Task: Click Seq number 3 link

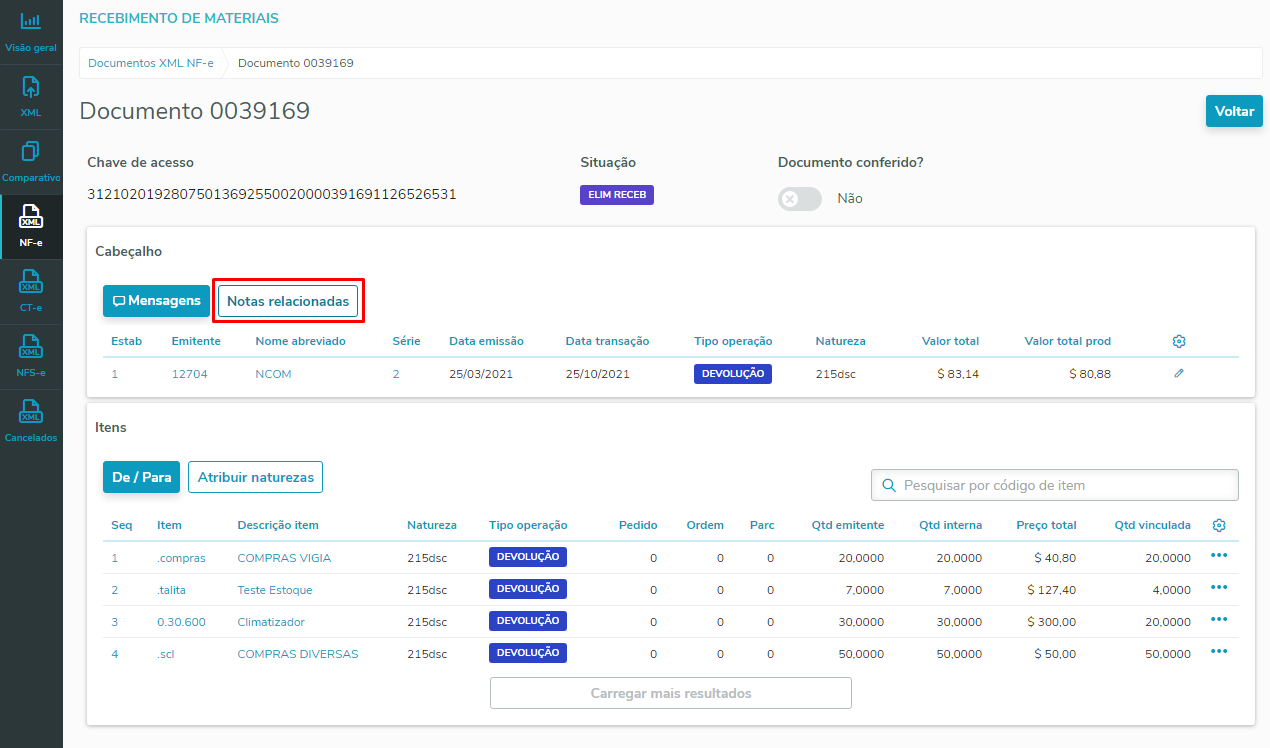Action: (x=114, y=622)
